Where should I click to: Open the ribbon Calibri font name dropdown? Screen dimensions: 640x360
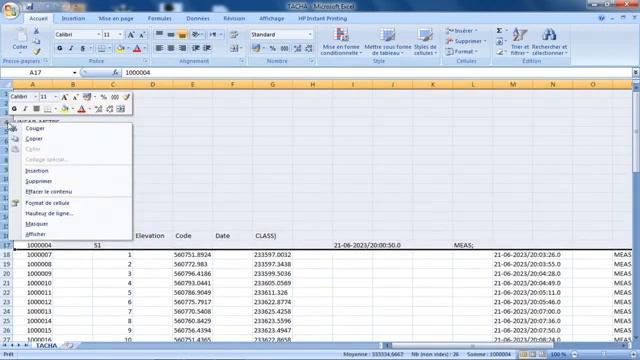(98, 35)
